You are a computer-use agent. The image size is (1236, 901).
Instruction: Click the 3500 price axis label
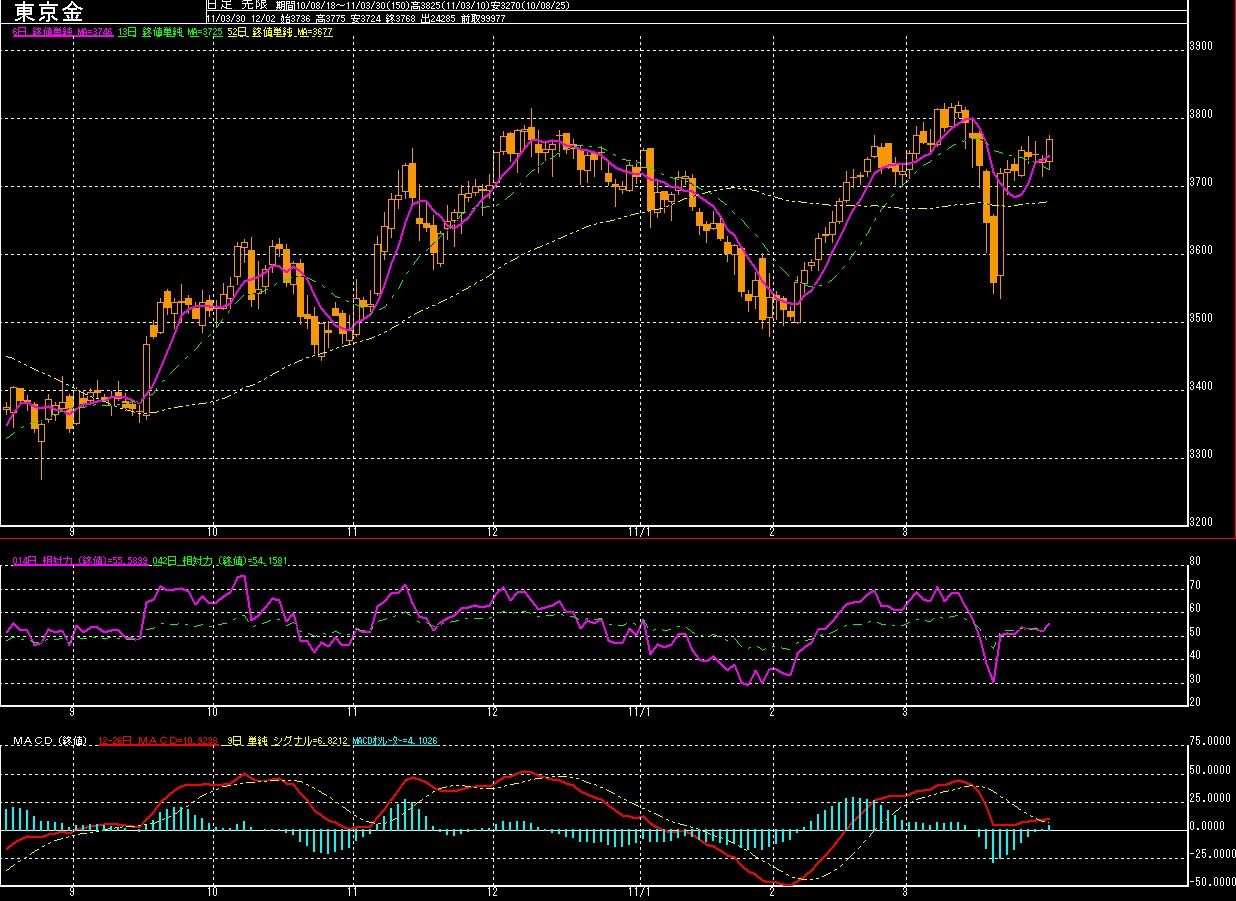pos(1203,318)
